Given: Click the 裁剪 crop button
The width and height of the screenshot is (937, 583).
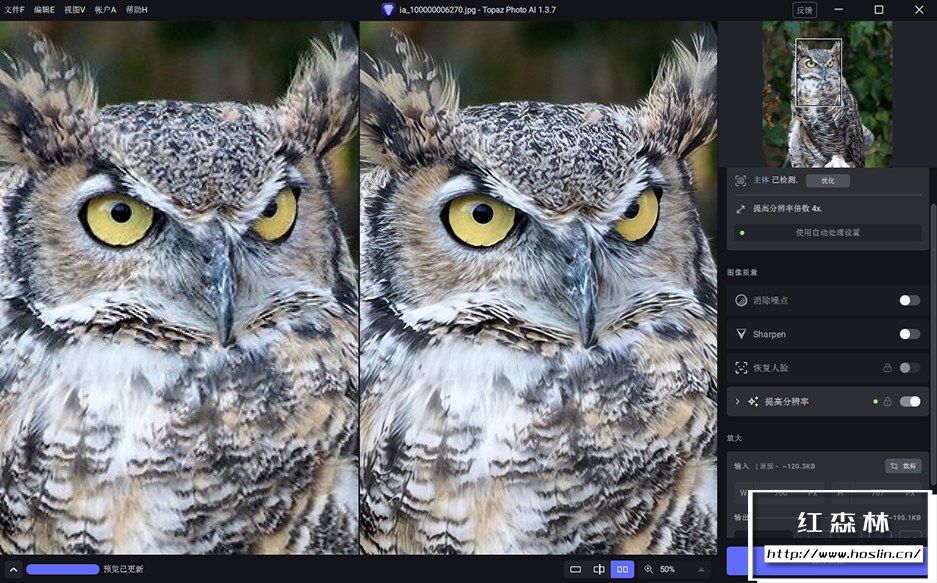Looking at the screenshot, I should (903, 466).
